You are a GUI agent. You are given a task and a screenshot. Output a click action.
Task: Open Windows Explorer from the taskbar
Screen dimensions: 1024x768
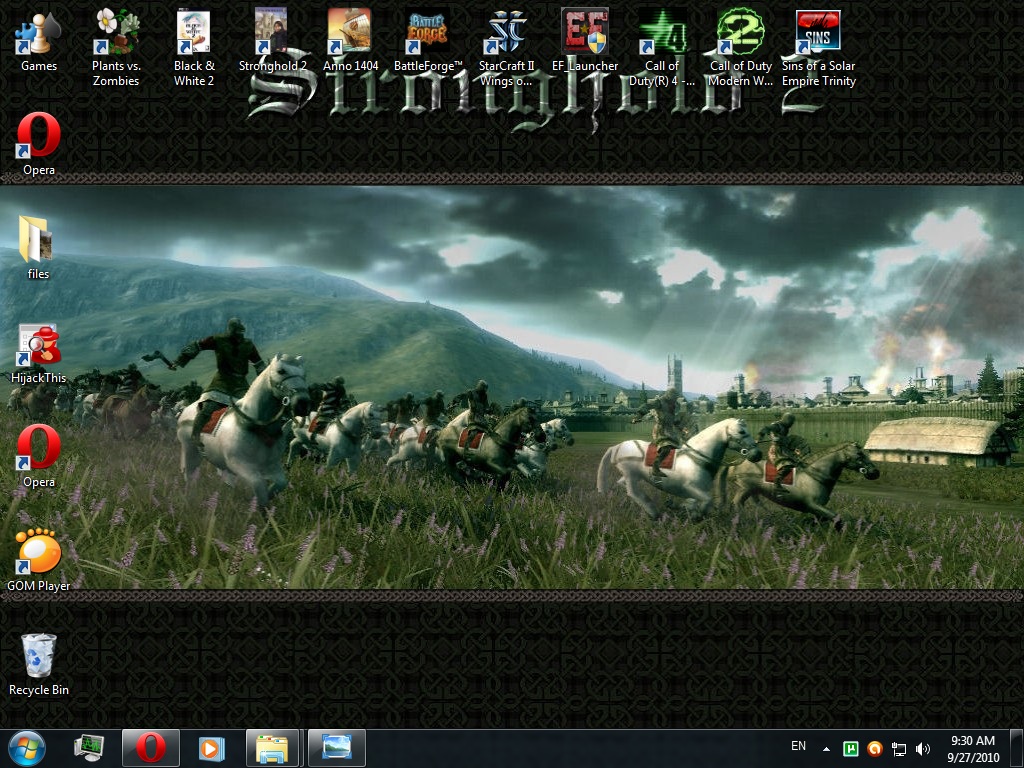coord(272,748)
